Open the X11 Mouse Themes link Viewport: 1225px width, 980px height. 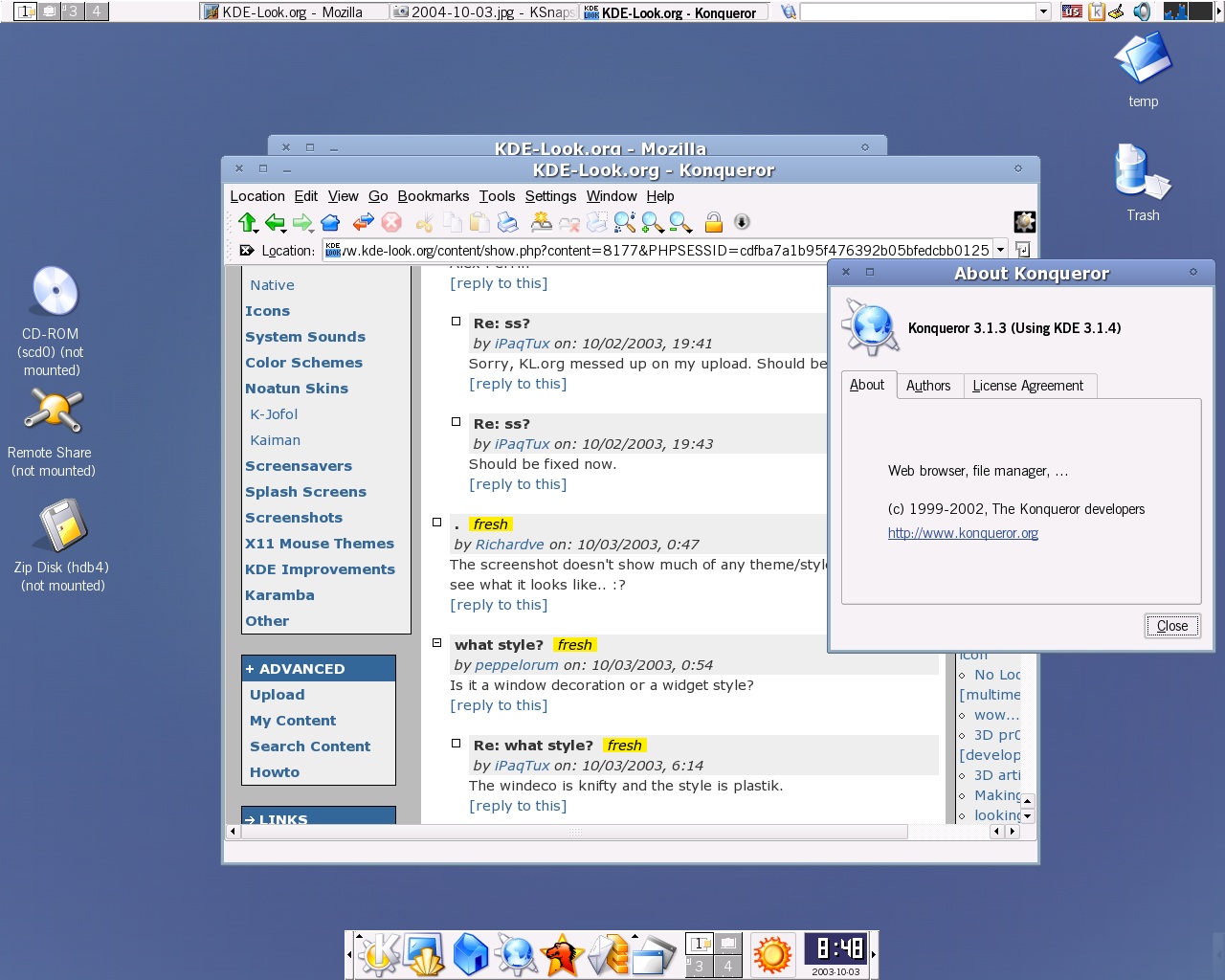coord(320,544)
